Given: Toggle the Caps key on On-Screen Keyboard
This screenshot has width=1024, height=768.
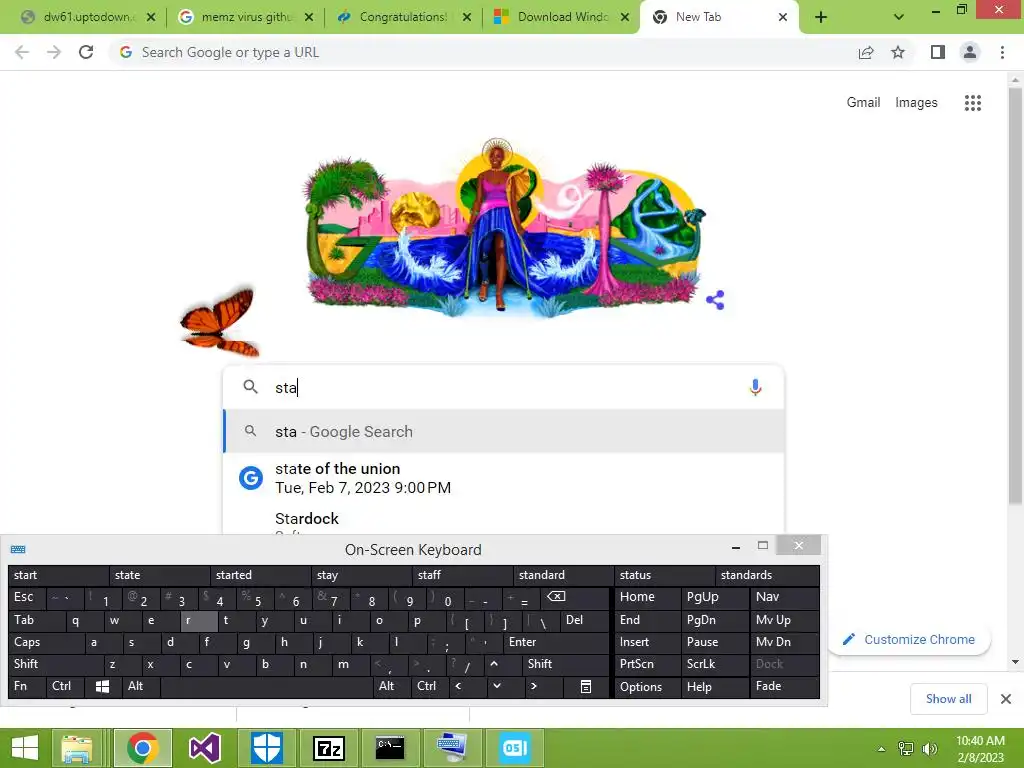Looking at the screenshot, I should tap(46, 642).
